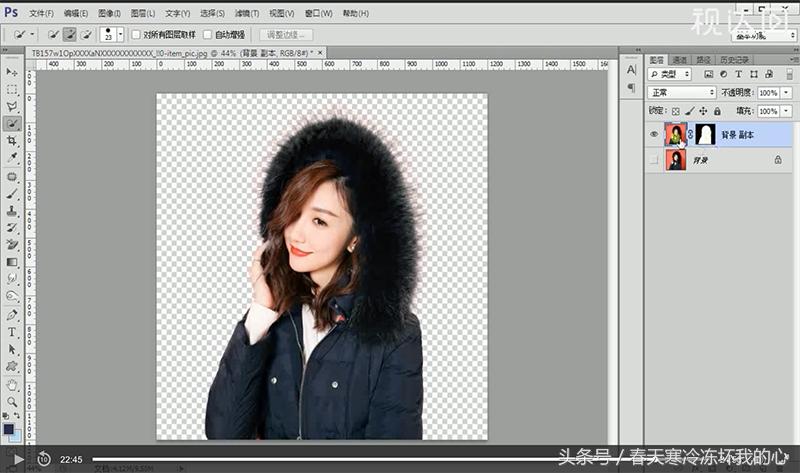Select the Crop tool
The image size is (800, 473).
point(12,141)
